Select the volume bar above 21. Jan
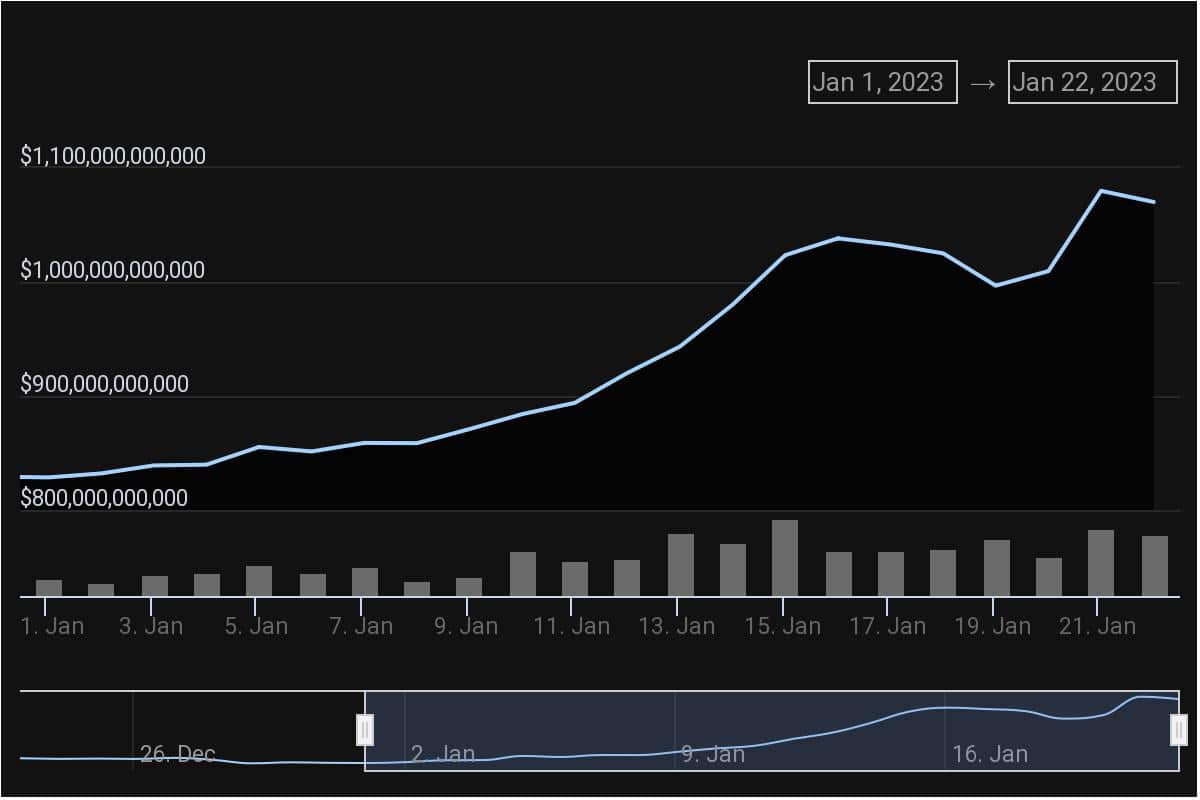This screenshot has width=1200, height=800. [x=1101, y=563]
